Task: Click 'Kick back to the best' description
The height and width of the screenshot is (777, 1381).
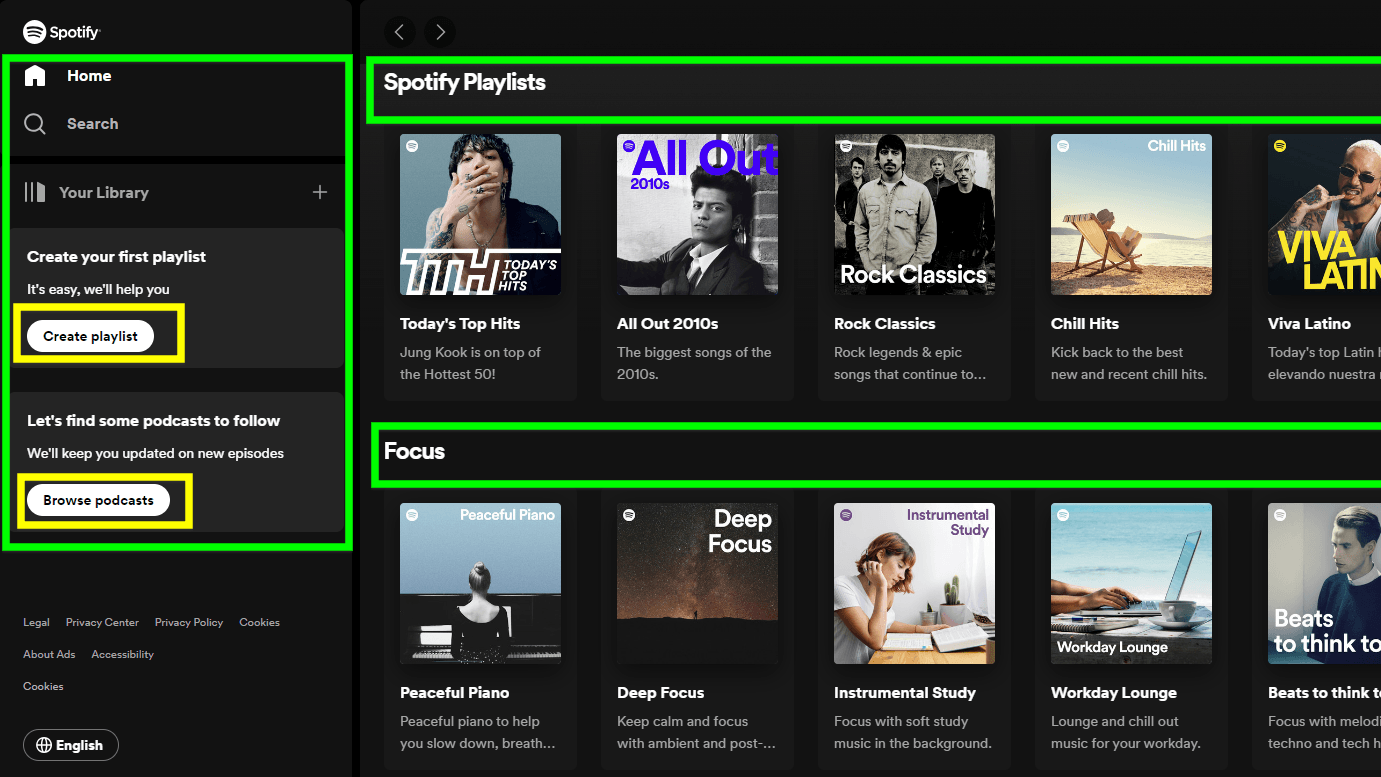Action: pos(1129,363)
